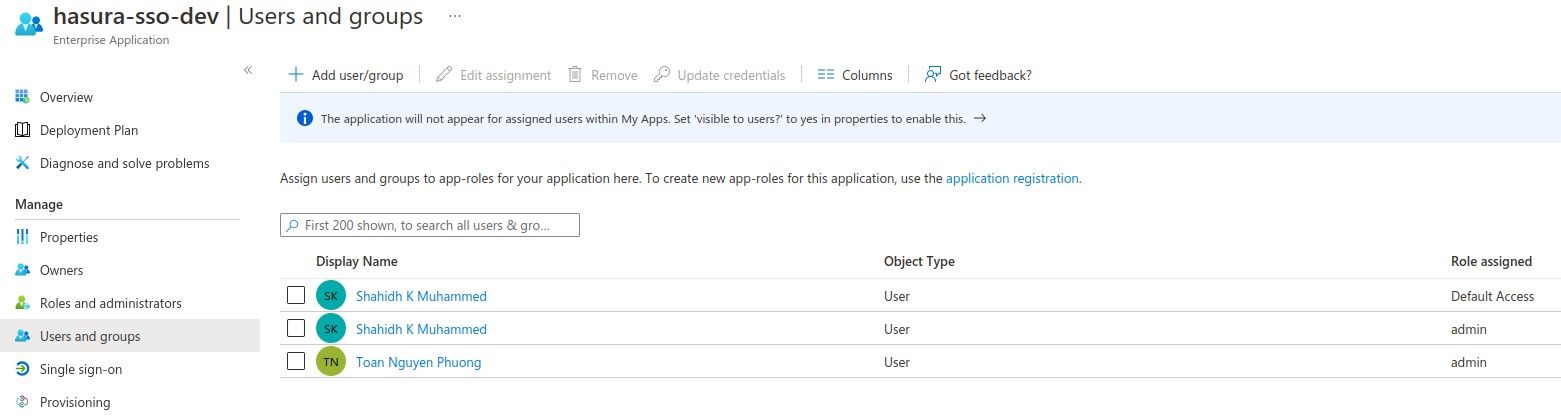Click the admin role cell for Toan

pyautogui.click(x=1469, y=362)
